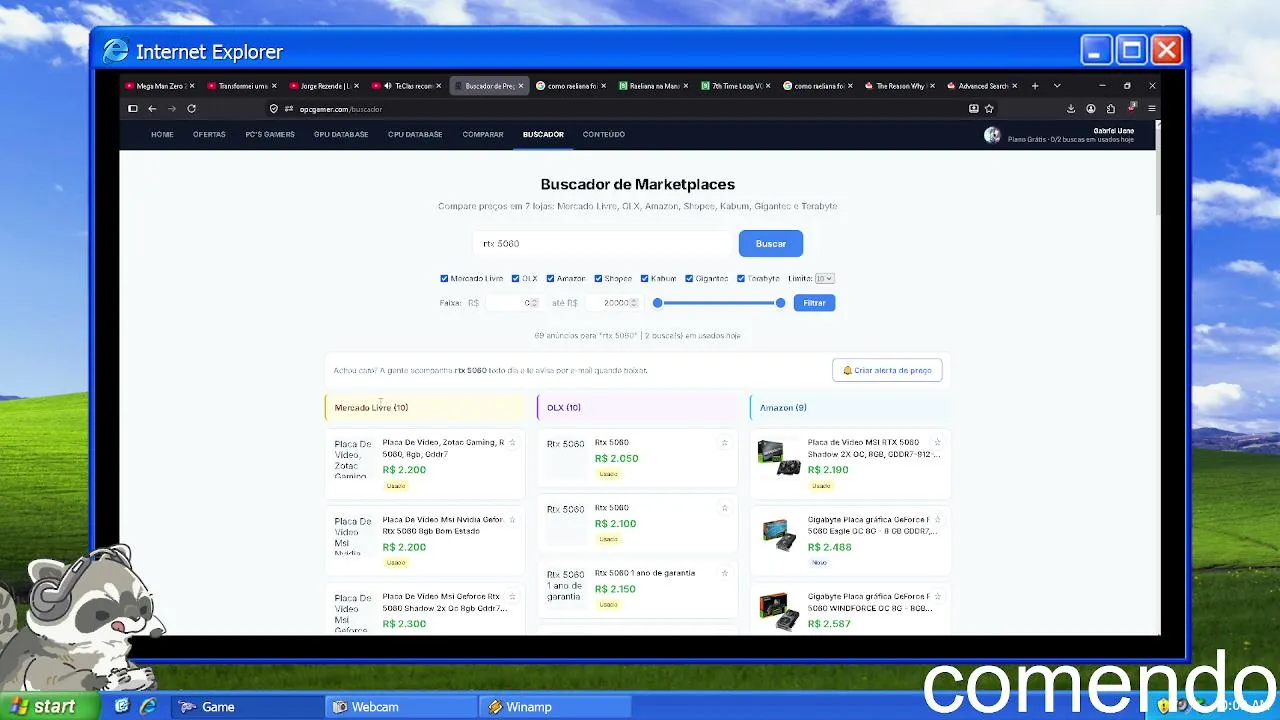Viewport: 1280px width, 720px height.
Task: Open the Windows Start button
Action: (x=50, y=706)
